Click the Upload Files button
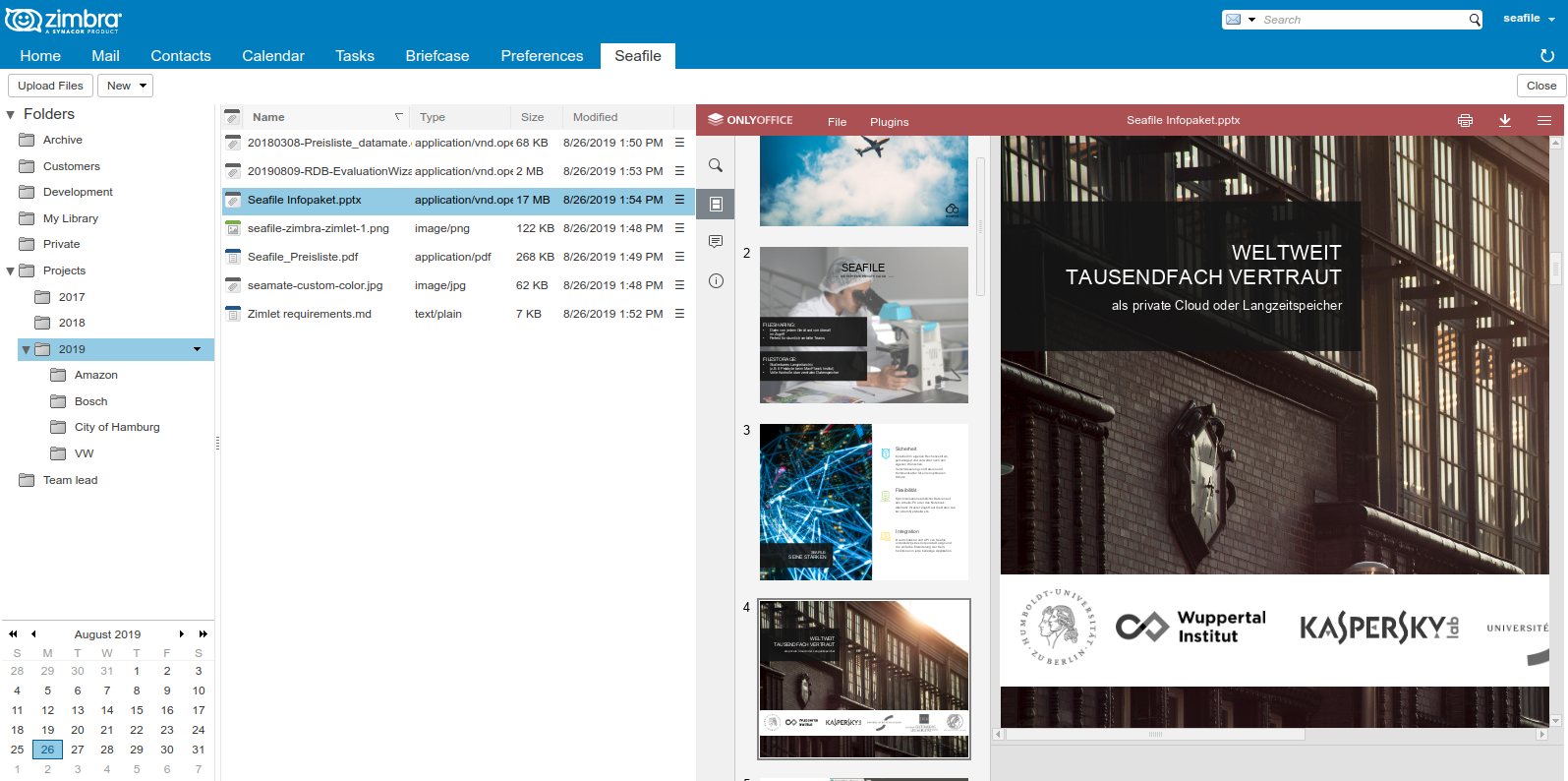 pyautogui.click(x=50, y=86)
